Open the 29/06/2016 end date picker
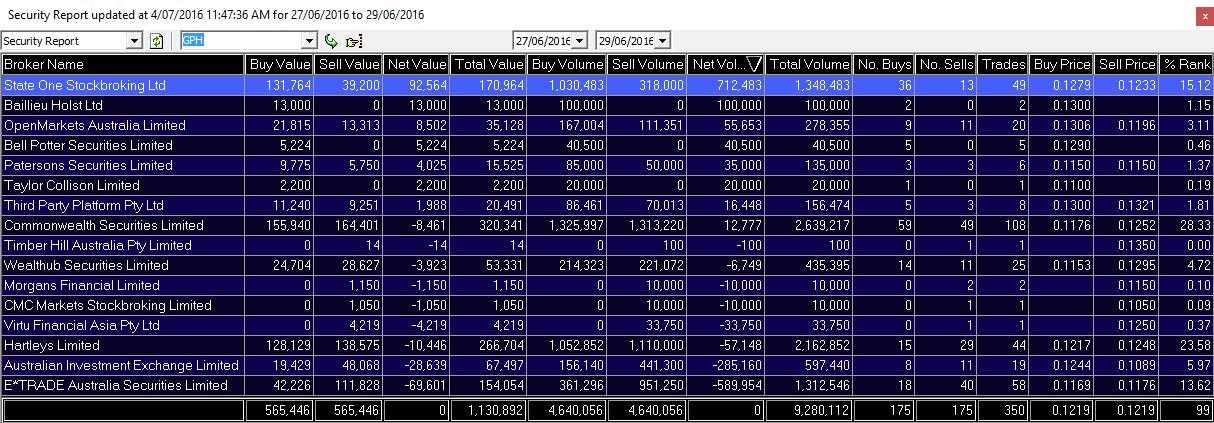Image resolution: width=1214 pixels, height=423 pixels. pyautogui.click(x=663, y=41)
